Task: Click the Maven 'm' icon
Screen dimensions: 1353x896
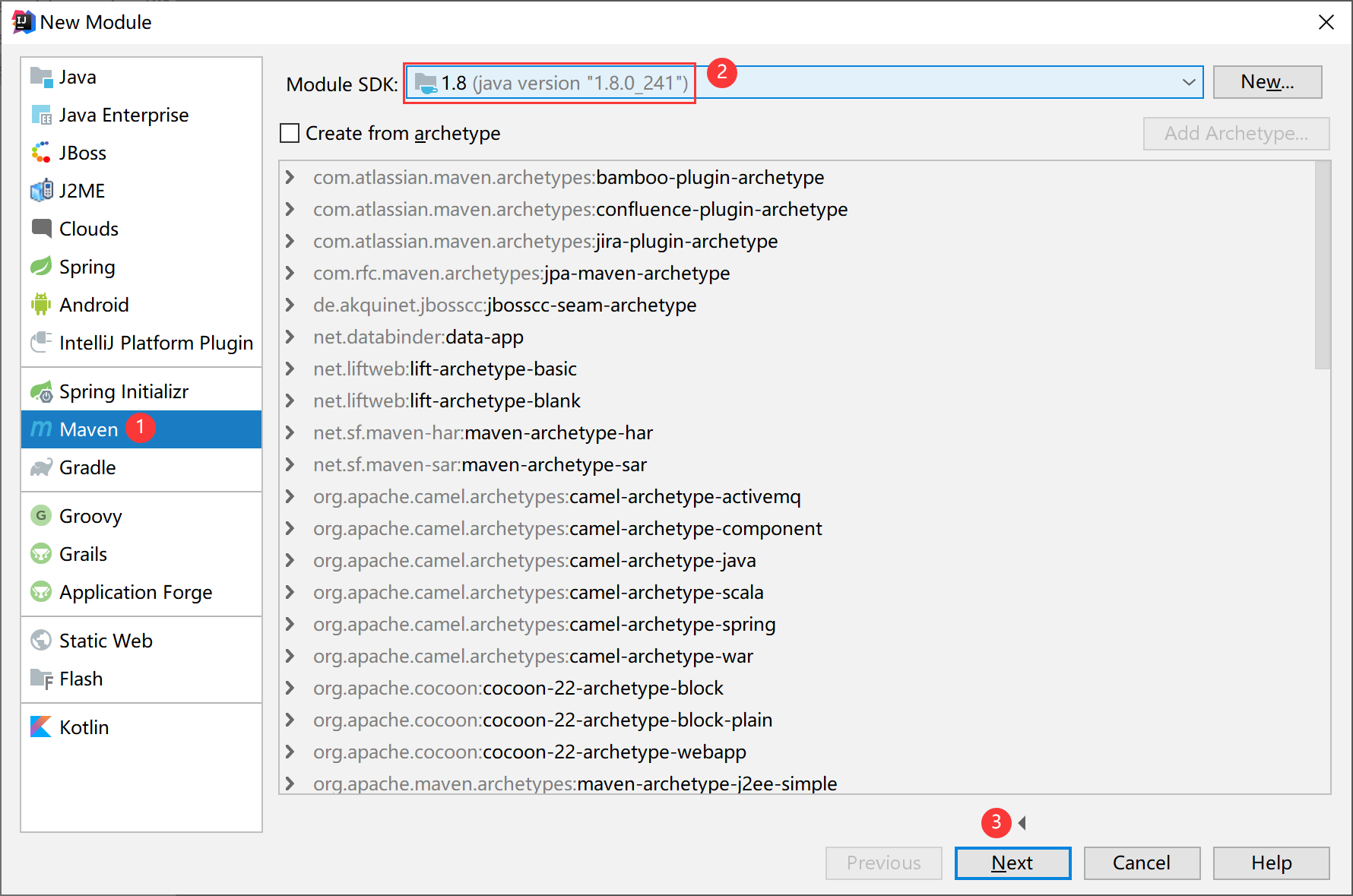Action: point(40,429)
